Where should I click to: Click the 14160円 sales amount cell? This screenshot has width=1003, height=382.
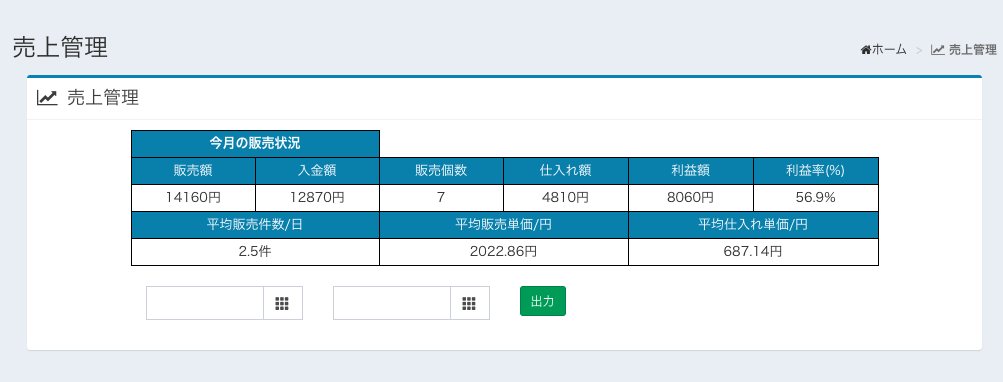click(x=193, y=198)
